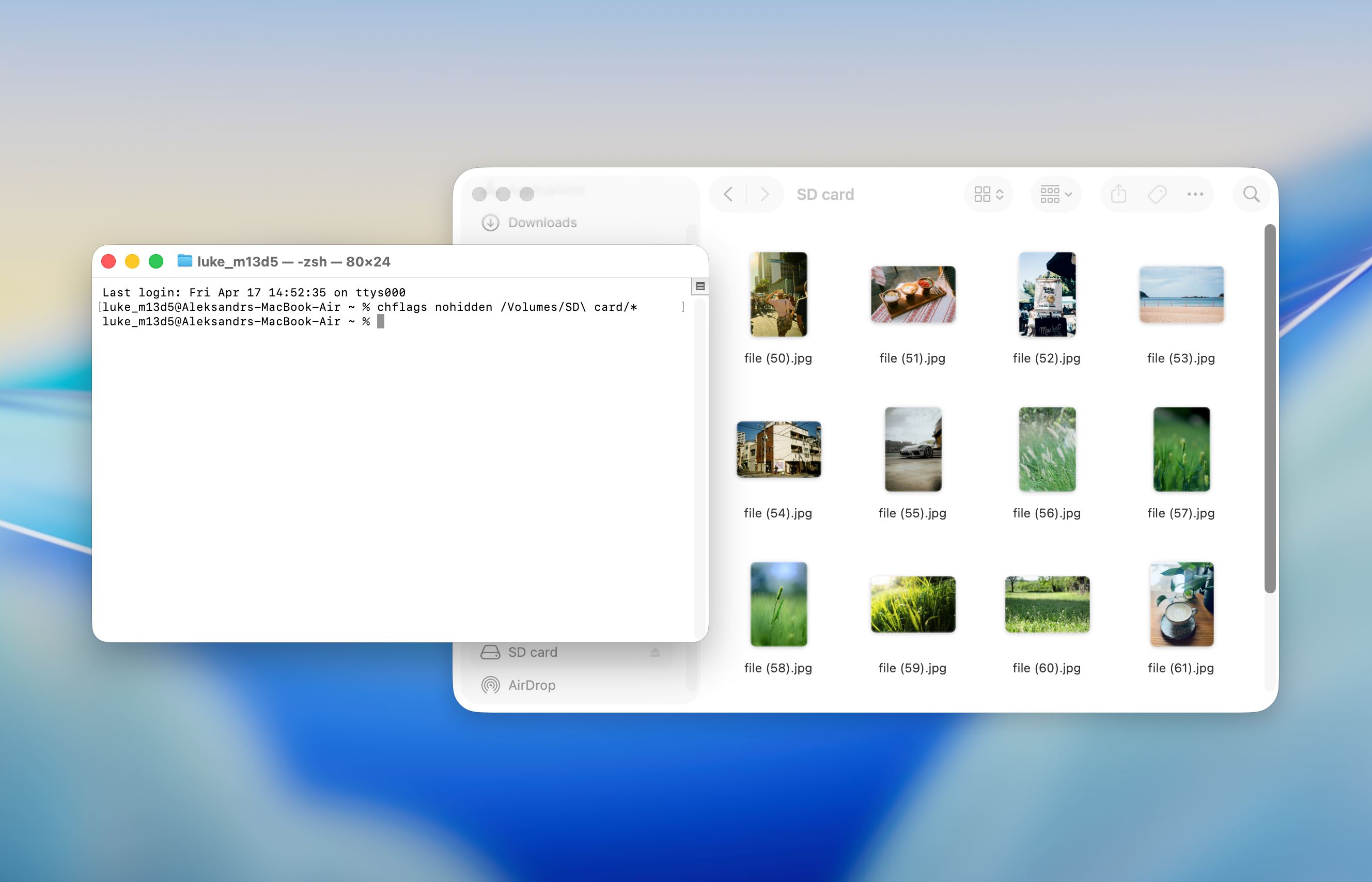Select the file (53).jpg beach photo
The width and height of the screenshot is (1372, 882).
1181,294
